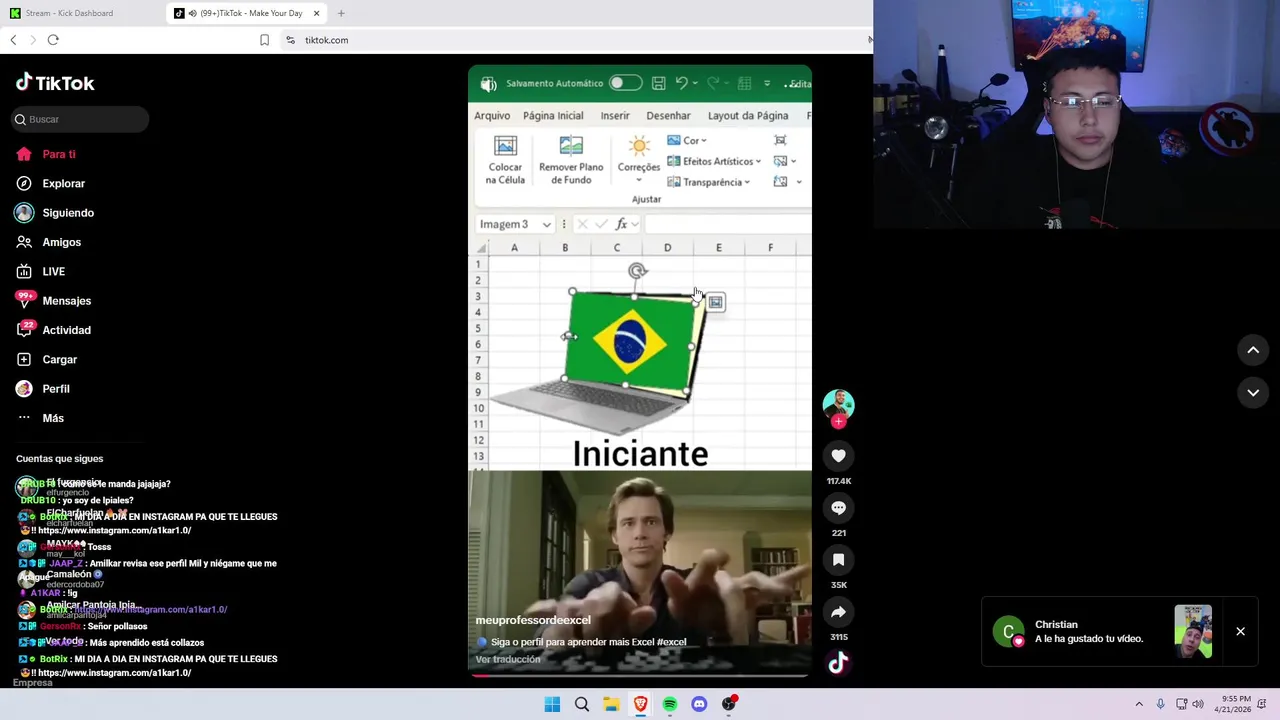The image size is (1280, 720).
Task: Open the Actividad notifications
Action: [66, 330]
